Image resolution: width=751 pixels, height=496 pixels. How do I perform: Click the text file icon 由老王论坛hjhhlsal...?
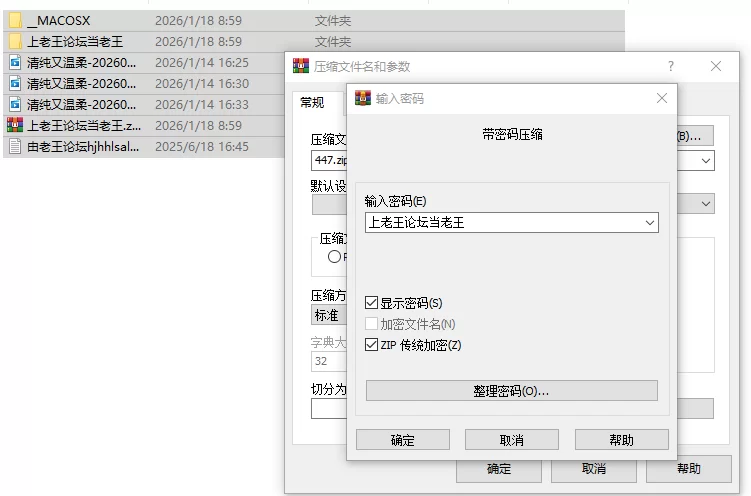pos(15,147)
